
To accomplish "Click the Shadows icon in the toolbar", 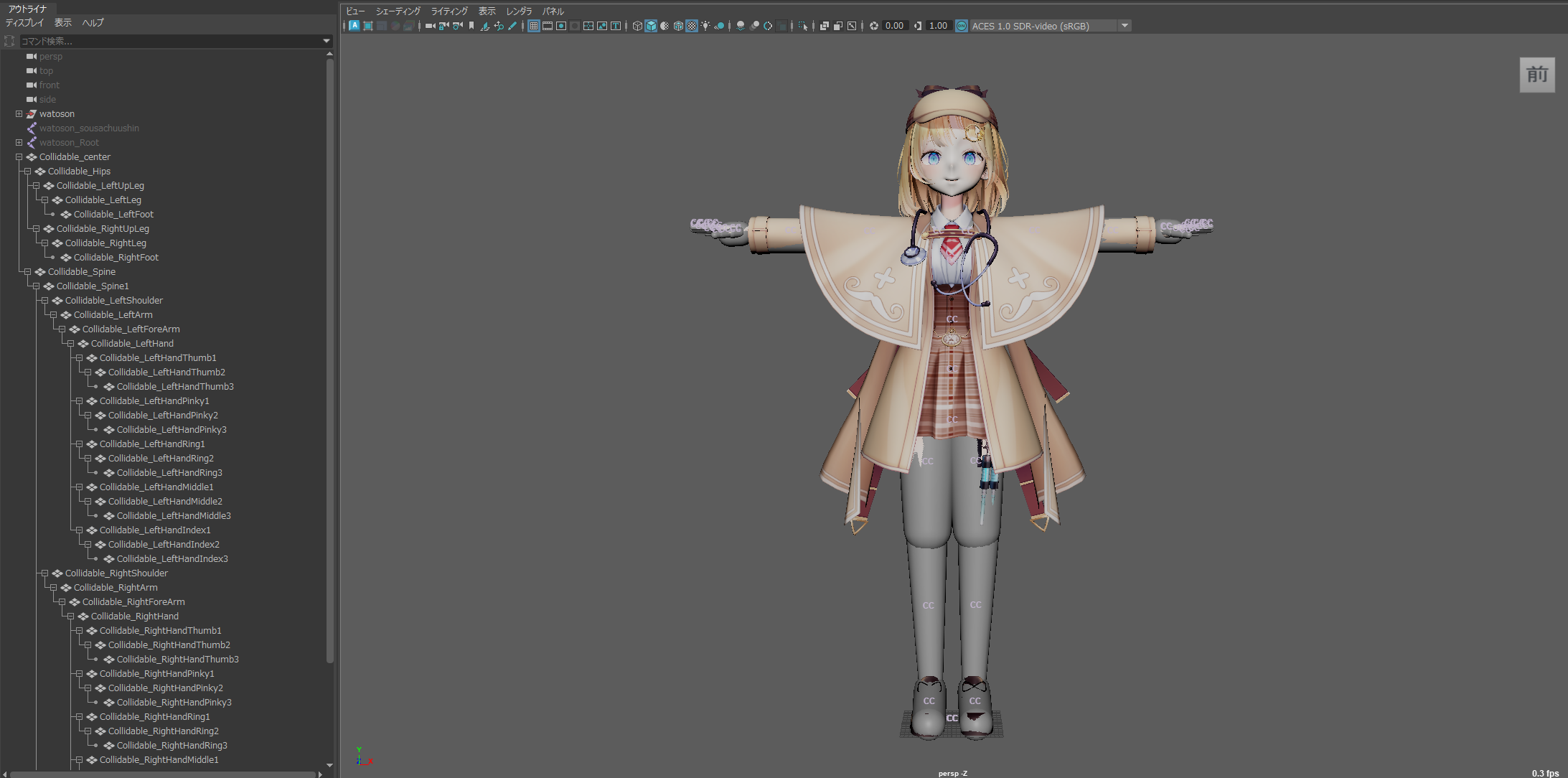I will pos(719,26).
